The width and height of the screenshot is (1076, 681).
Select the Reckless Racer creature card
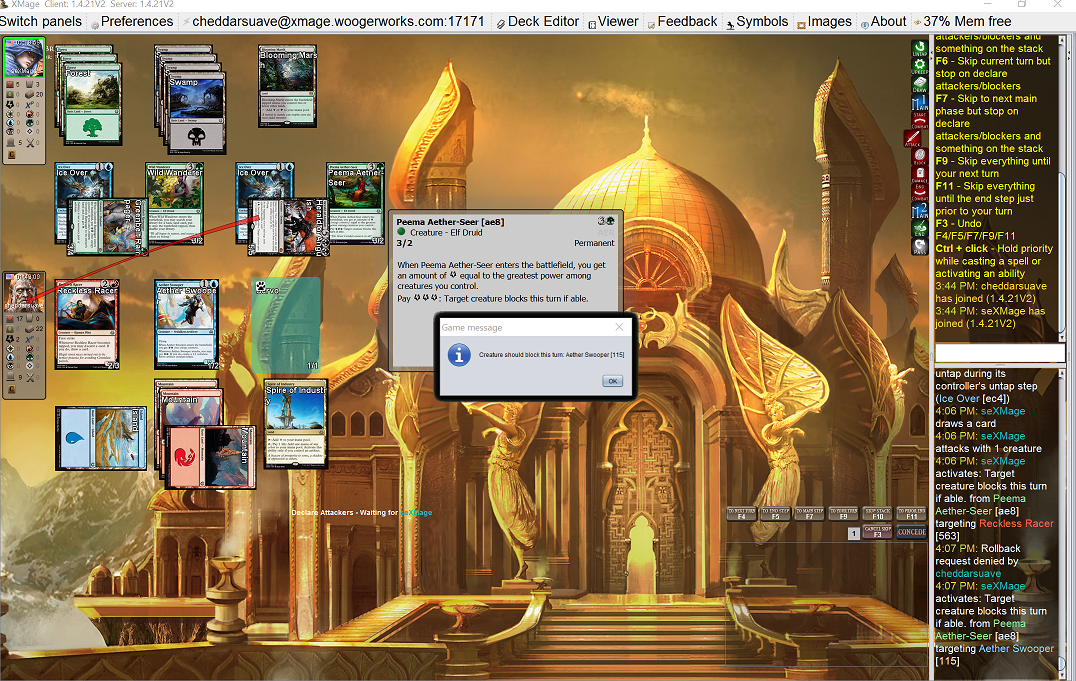click(86, 325)
